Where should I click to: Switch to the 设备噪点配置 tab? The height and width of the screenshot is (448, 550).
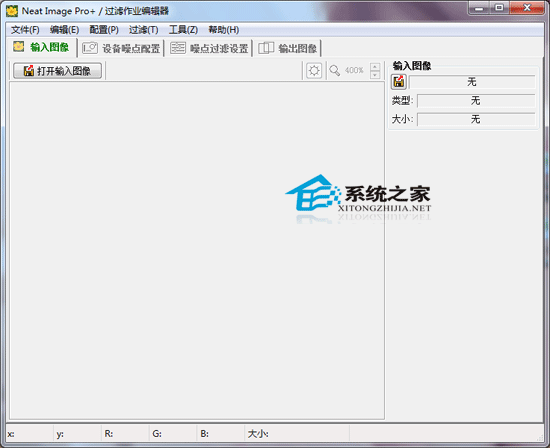click(x=121, y=48)
